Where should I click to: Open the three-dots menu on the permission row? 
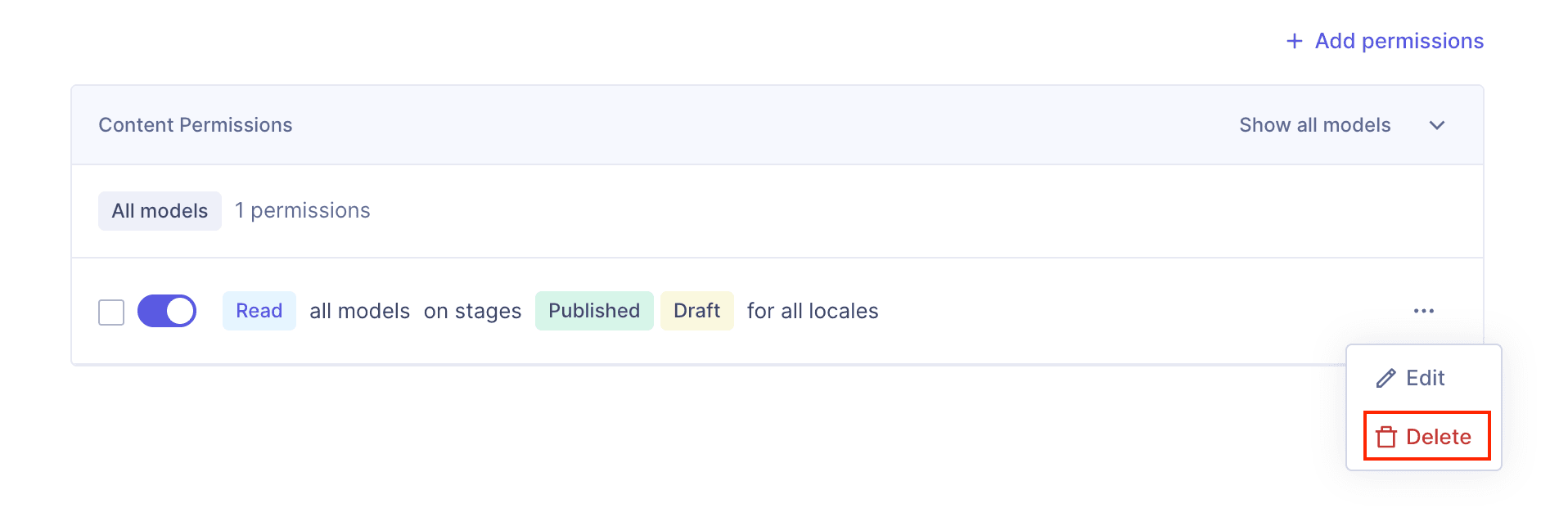coord(1424,311)
